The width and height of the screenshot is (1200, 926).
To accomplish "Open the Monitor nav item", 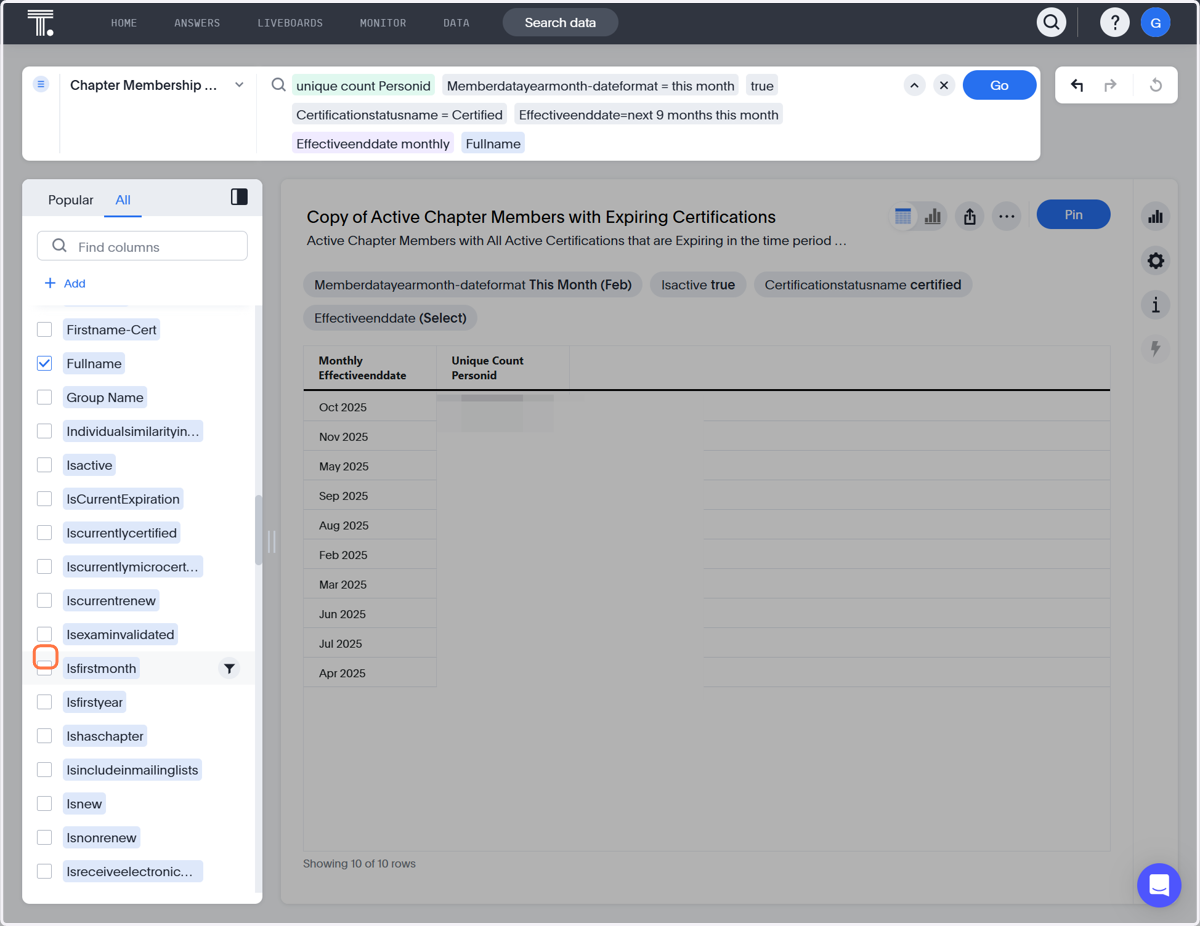I will (383, 23).
